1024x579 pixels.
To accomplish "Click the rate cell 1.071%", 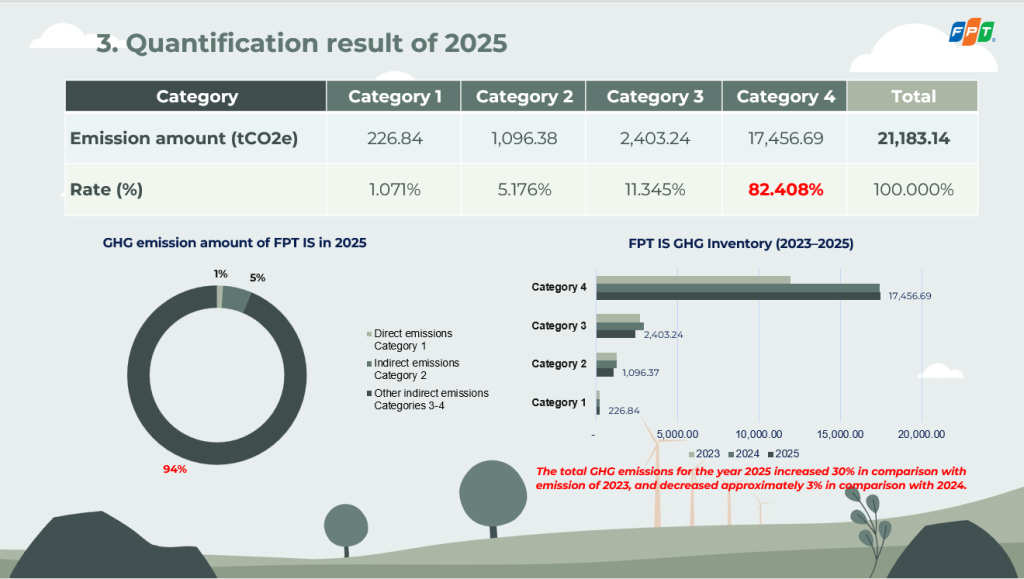I will point(394,189).
